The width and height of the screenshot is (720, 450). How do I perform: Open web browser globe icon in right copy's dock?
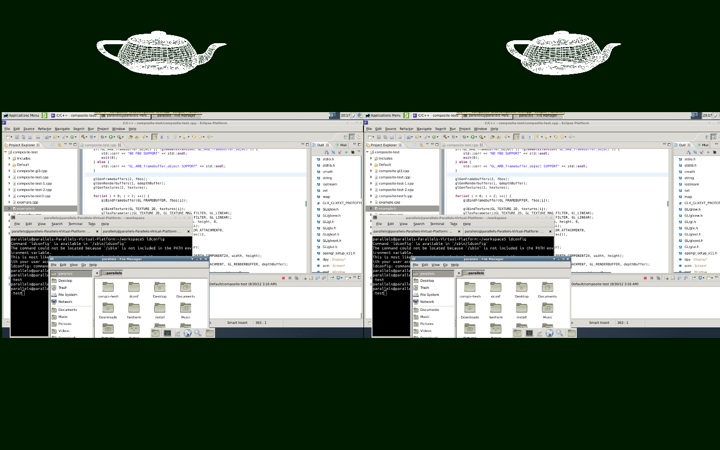(x=550, y=333)
